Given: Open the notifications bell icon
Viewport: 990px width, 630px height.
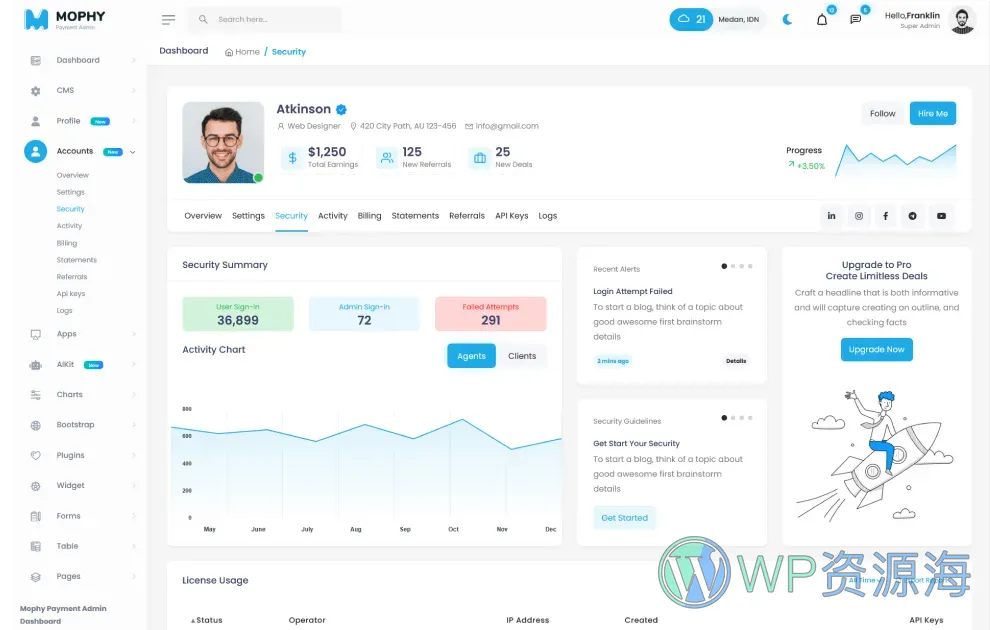Looking at the screenshot, I should 821,19.
